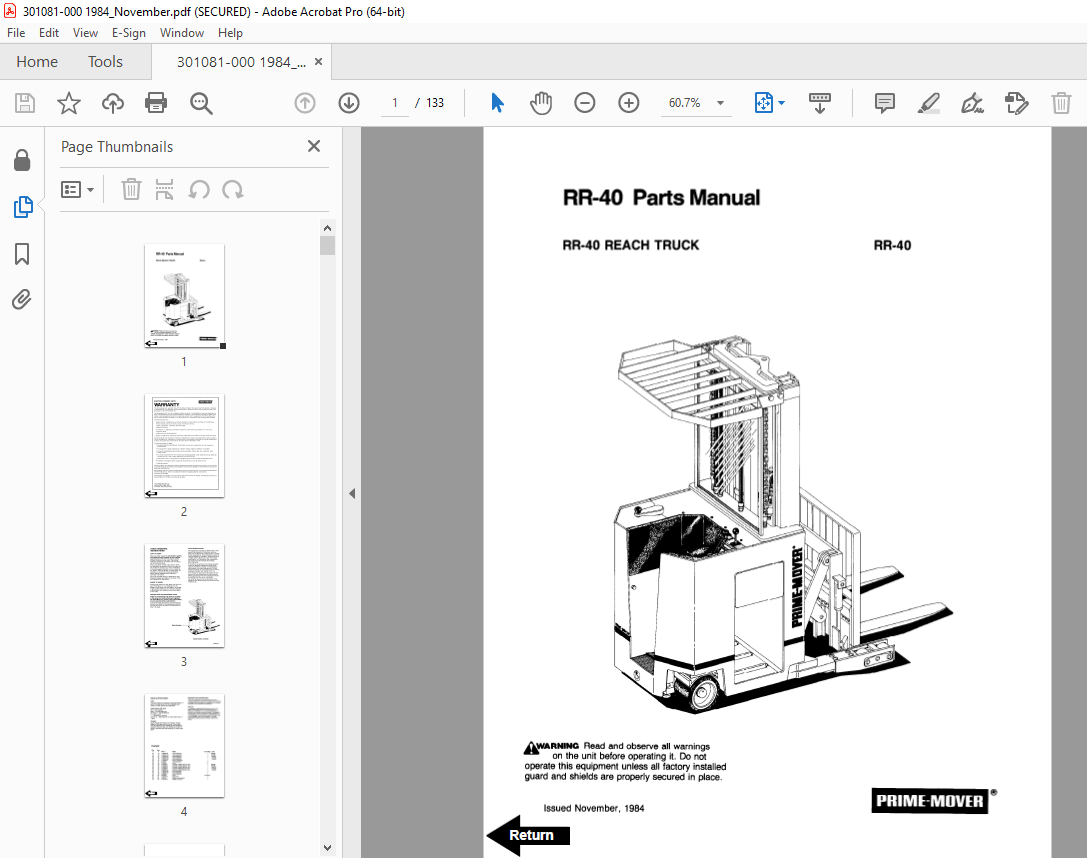Toggle the Page Thumbnails sidebar icon
This screenshot has width=1087, height=858.
22,207
